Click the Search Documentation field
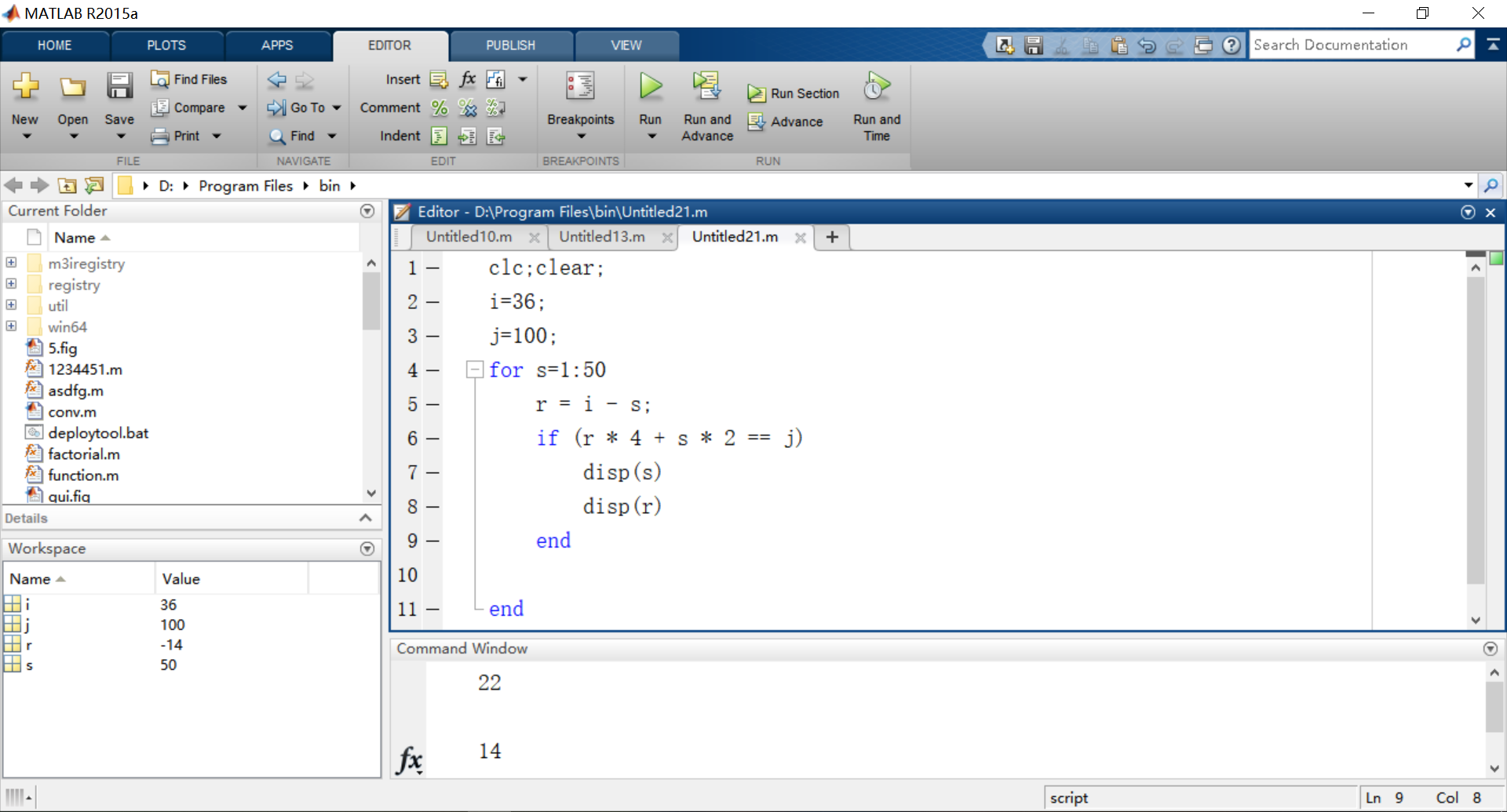 1352,46
